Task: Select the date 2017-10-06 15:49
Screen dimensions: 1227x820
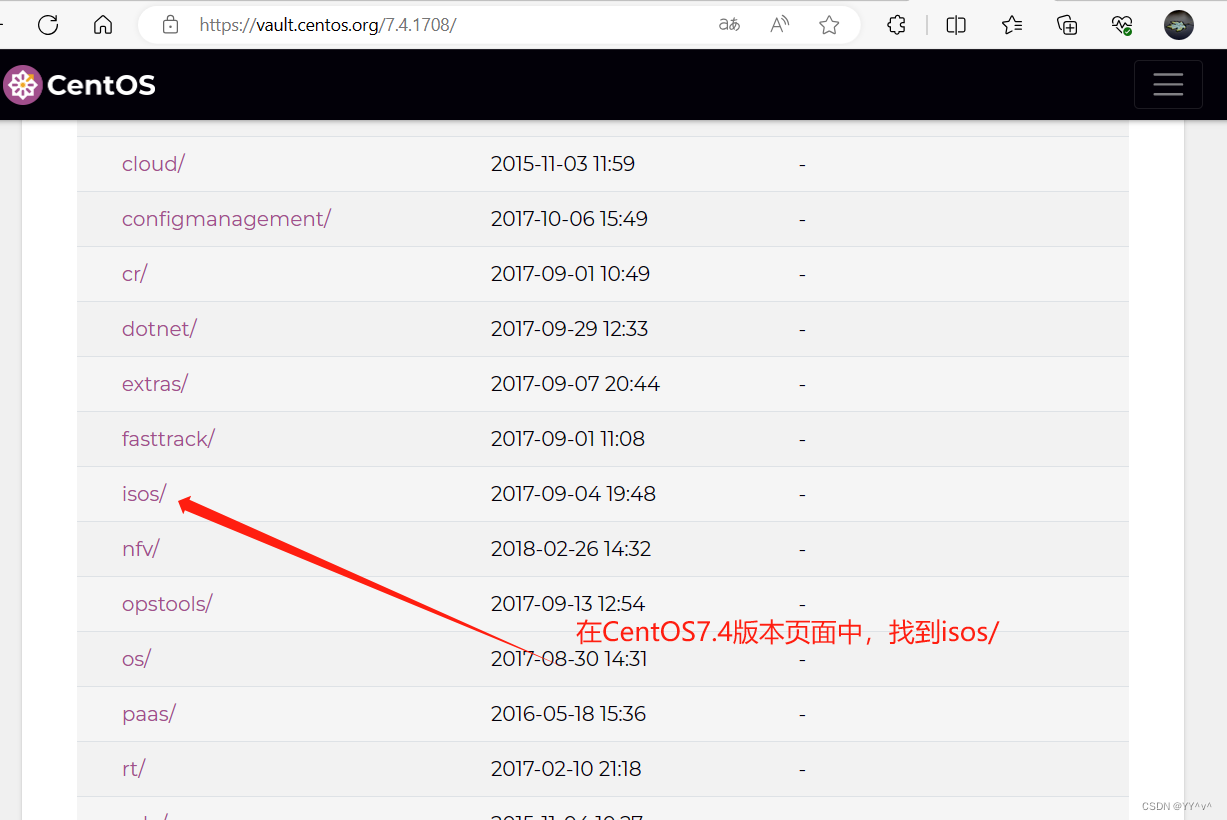Action: coord(569,219)
